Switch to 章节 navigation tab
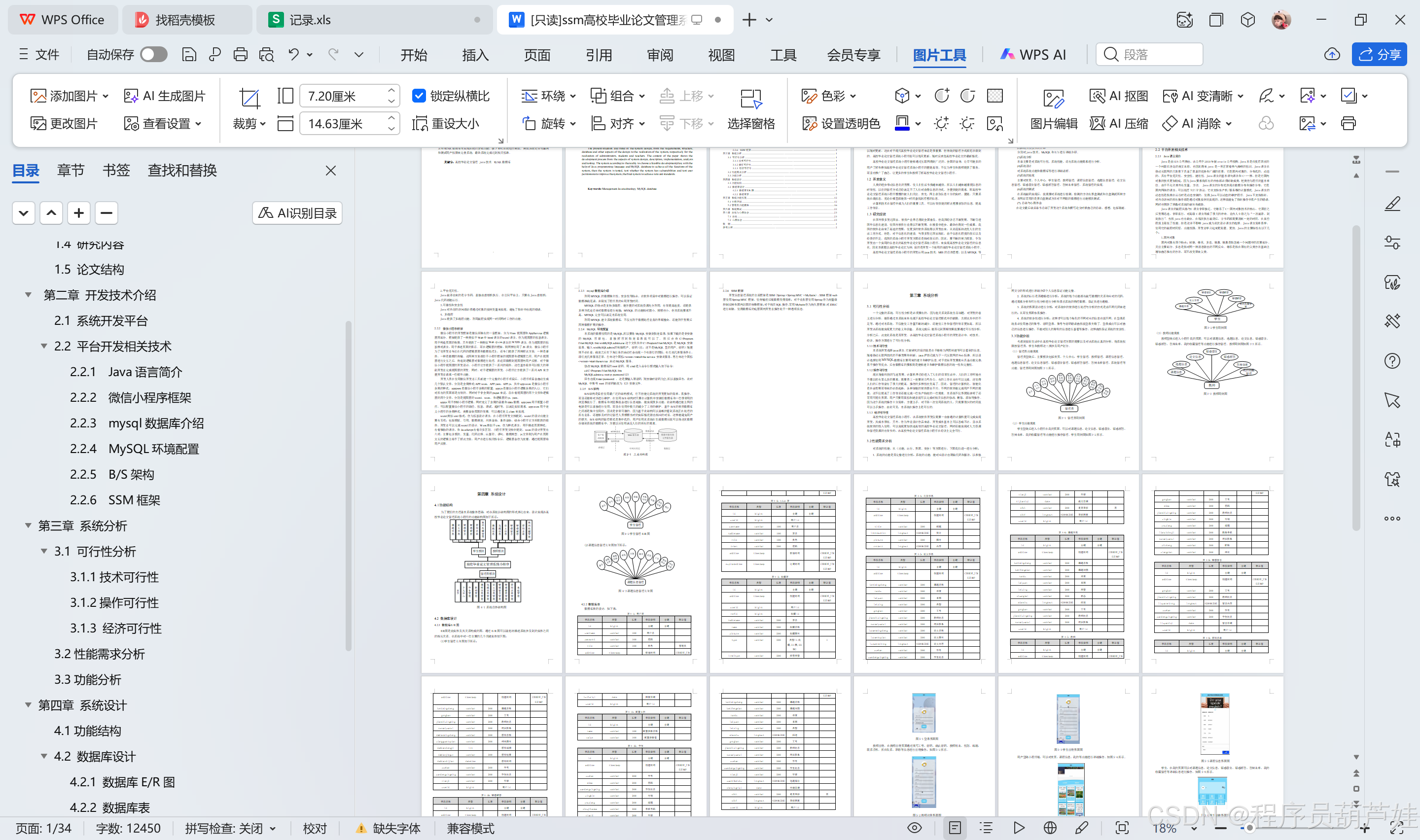Image resolution: width=1420 pixels, height=840 pixels. coord(71,171)
